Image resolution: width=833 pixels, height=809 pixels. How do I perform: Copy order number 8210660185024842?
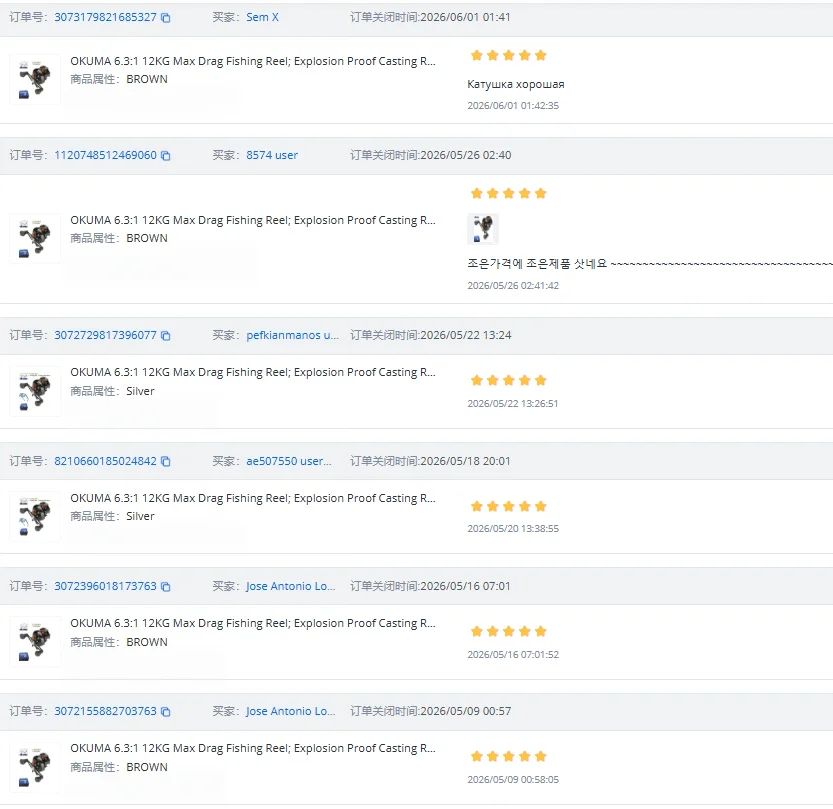166,462
